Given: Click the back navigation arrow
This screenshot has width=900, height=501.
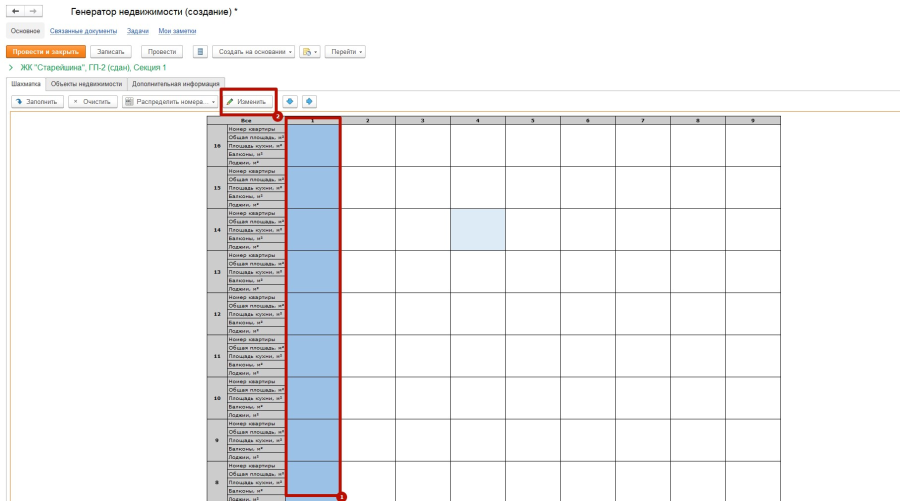Looking at the screenshot, I should point(15,11).
